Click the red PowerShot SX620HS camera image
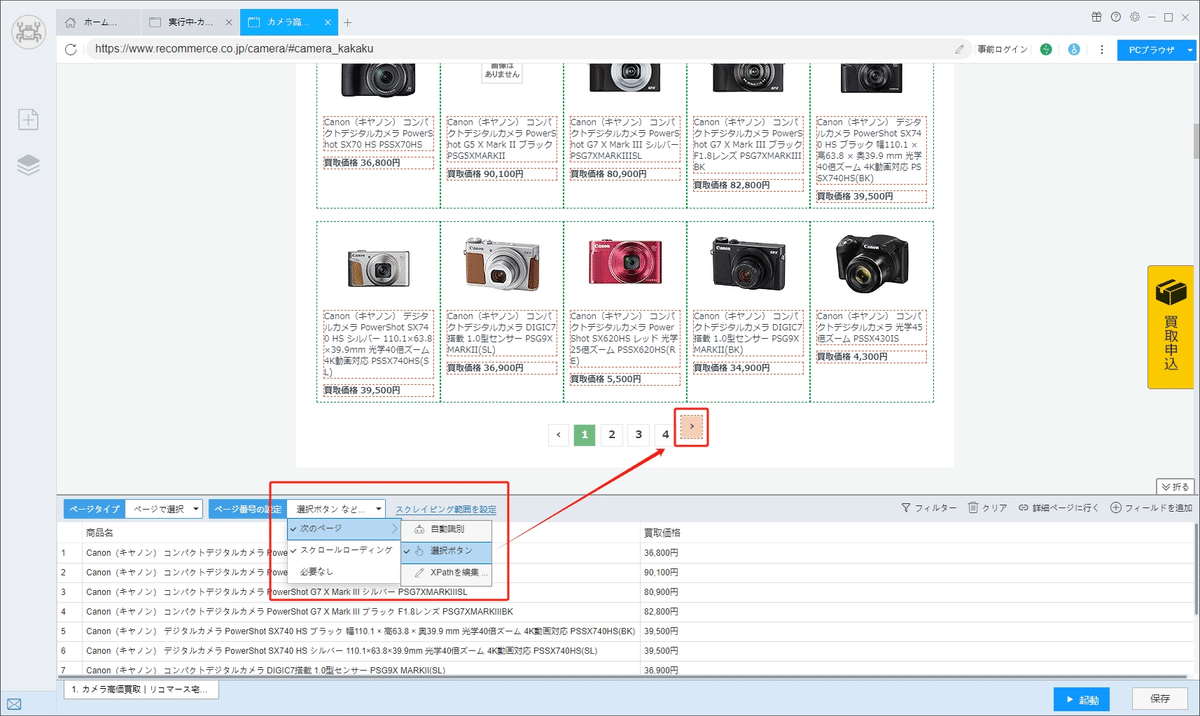This screenshot has width=1200, height=716. 624,264
